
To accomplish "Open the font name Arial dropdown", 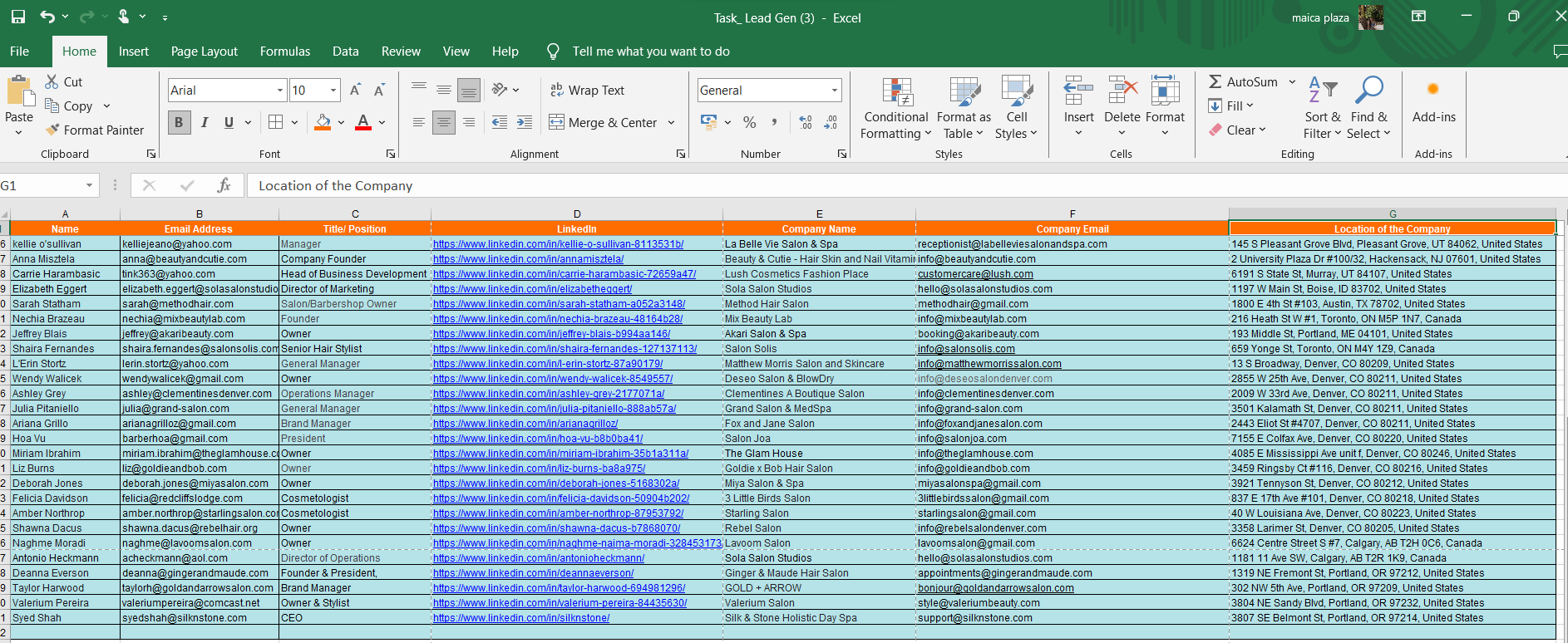I will 280,90.
